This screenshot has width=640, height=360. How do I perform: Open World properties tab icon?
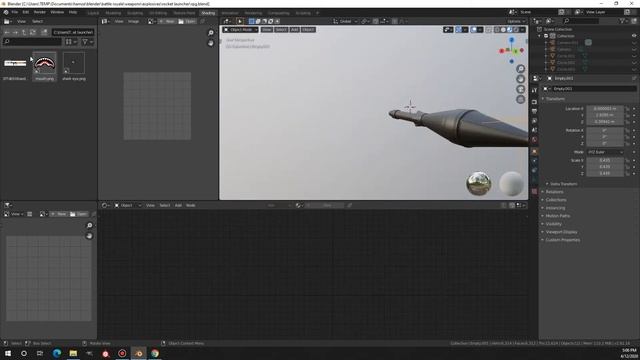tap(534, 140)
